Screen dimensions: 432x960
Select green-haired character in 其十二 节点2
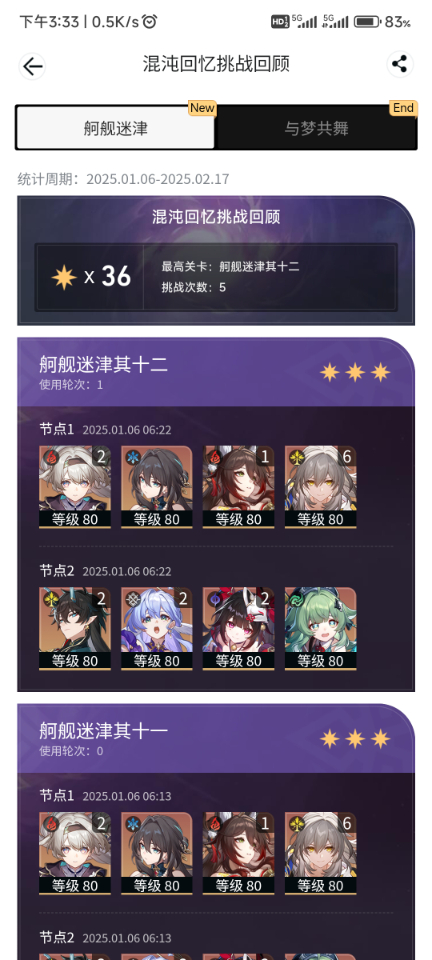click(x=321, y=629)
